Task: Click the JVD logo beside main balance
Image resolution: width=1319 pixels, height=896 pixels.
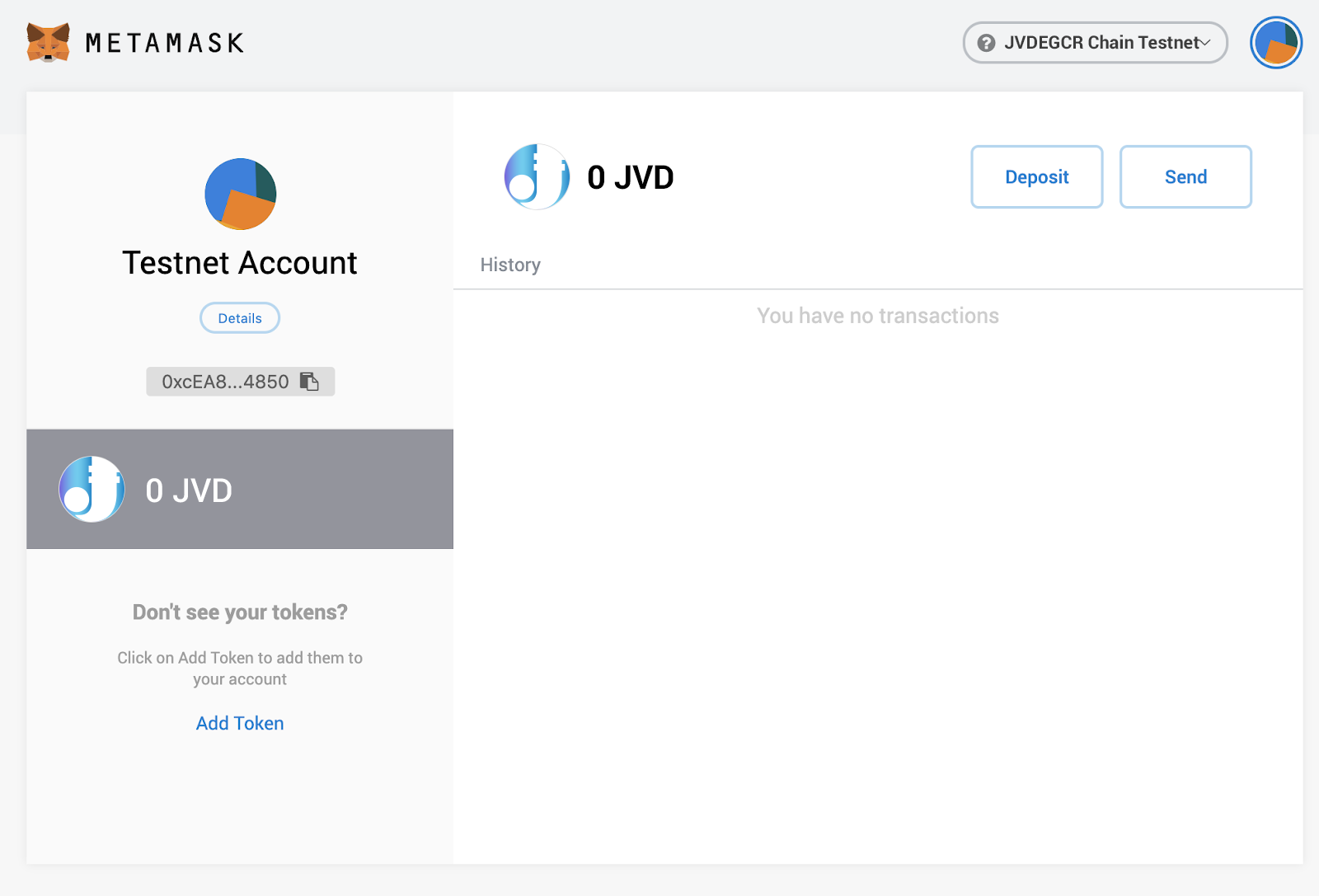Action: [537, 177]
